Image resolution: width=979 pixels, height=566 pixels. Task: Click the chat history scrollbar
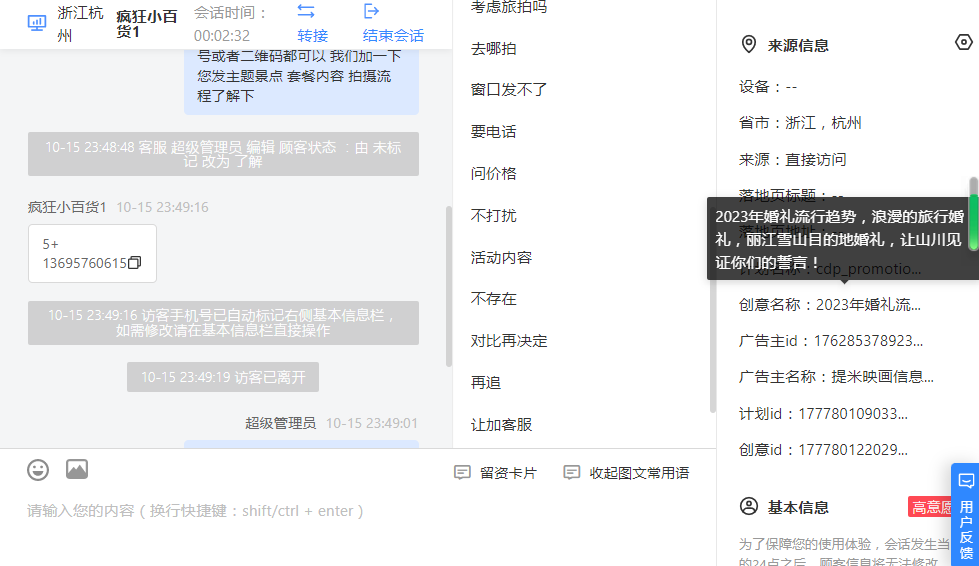(x=448, y=286)
